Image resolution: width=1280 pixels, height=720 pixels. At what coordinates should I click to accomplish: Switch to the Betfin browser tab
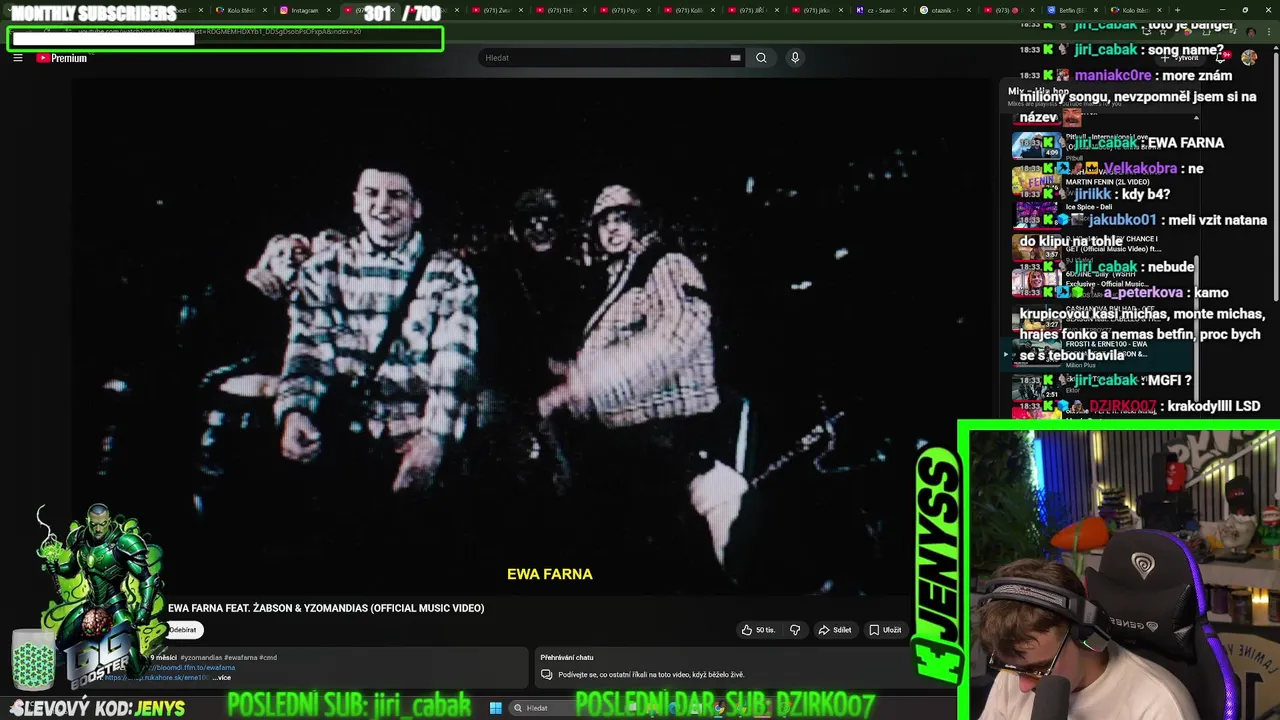coord(1072,10)
